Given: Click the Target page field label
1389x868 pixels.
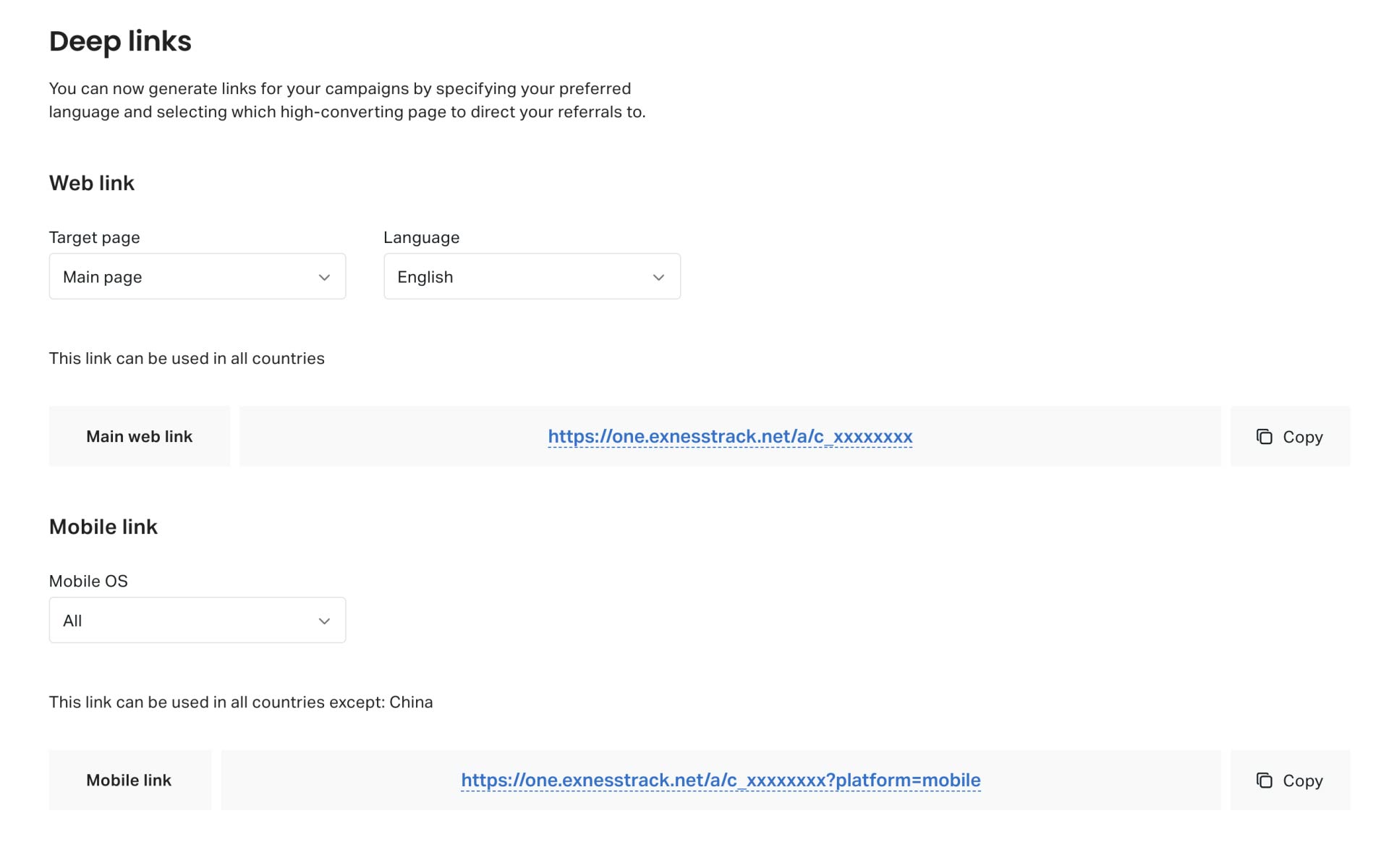Looking at the screenshot, I should pyautogui.click(x=95, y=237).
